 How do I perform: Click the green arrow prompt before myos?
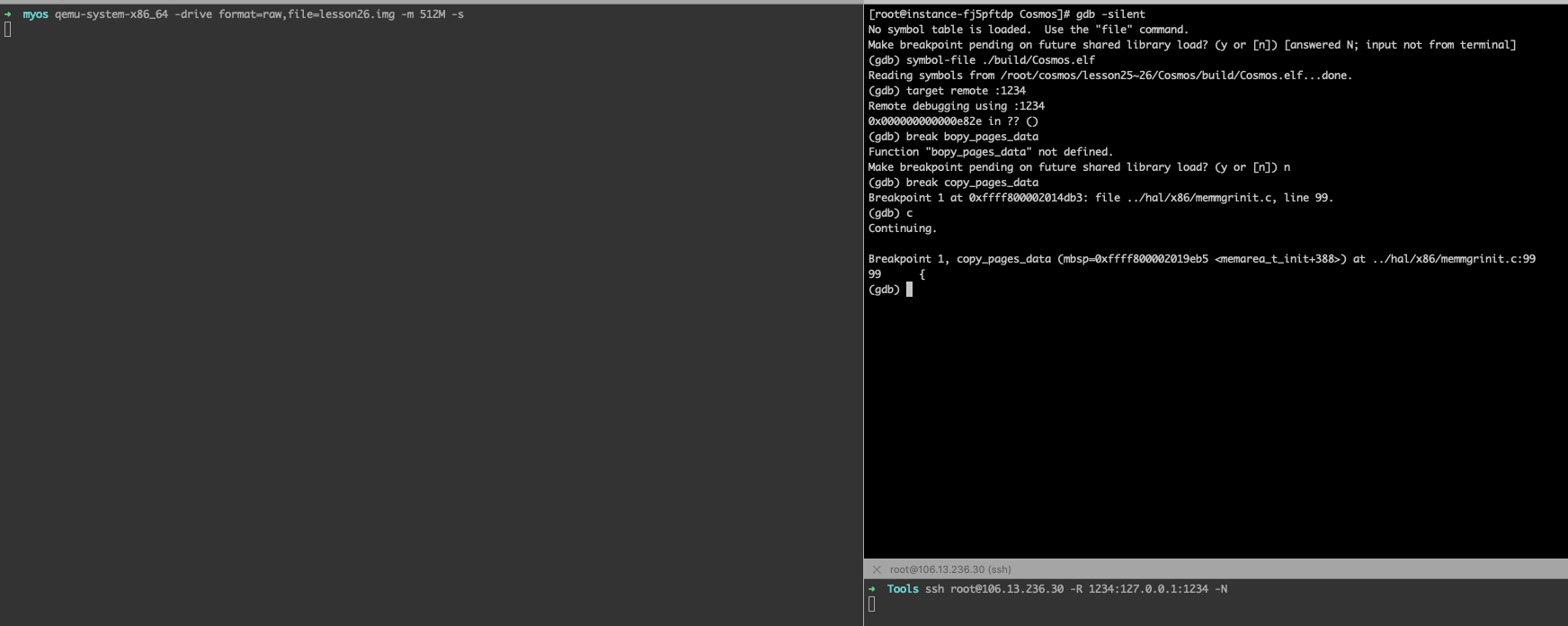tap(8, 14)
